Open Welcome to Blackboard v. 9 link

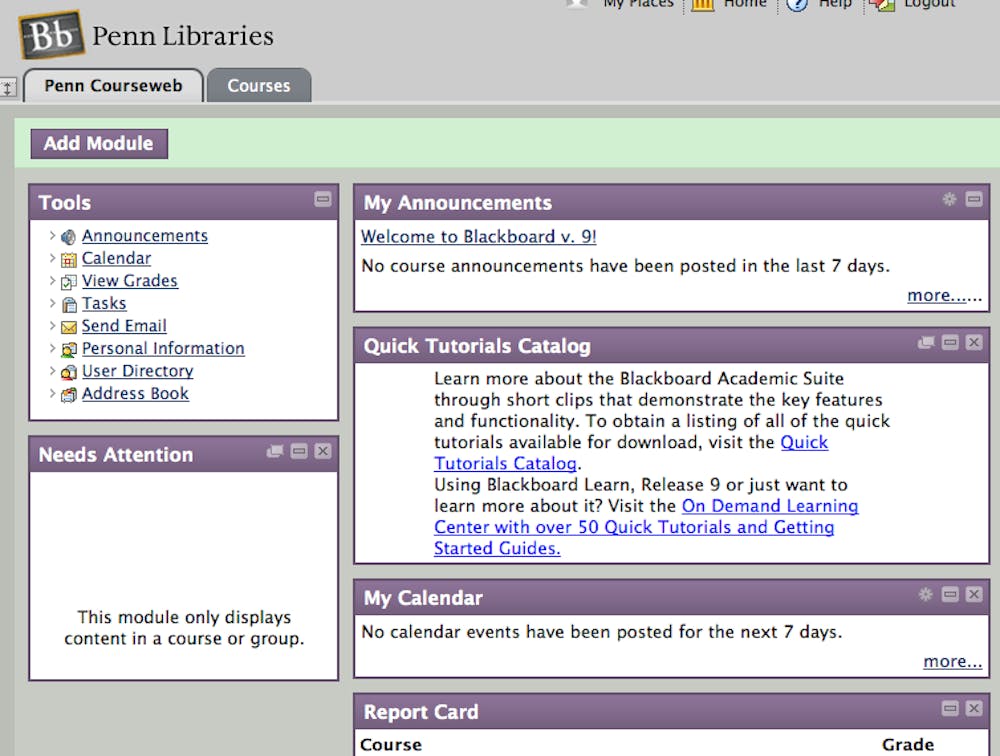(478, 237)
